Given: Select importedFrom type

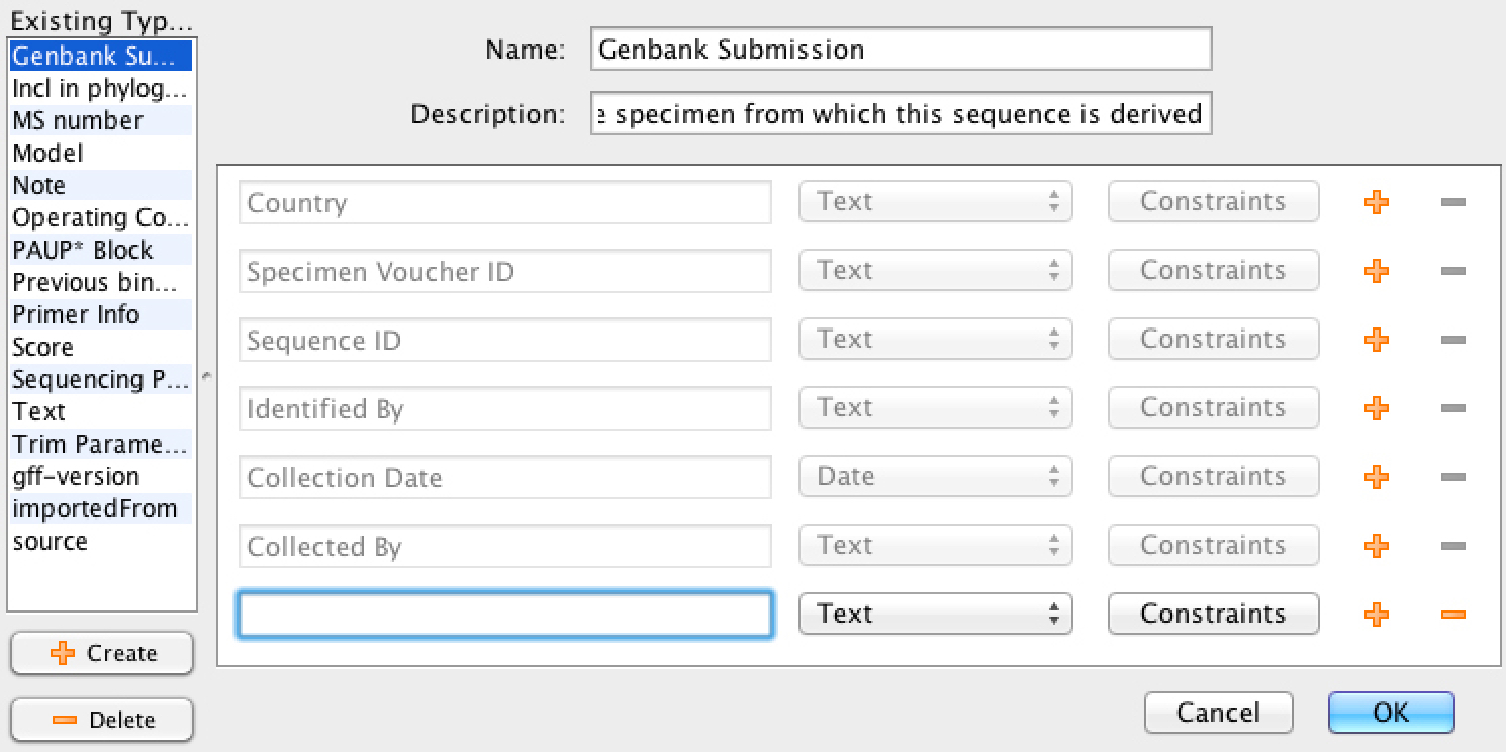Looking at the screenshot, I should point(101,509).
